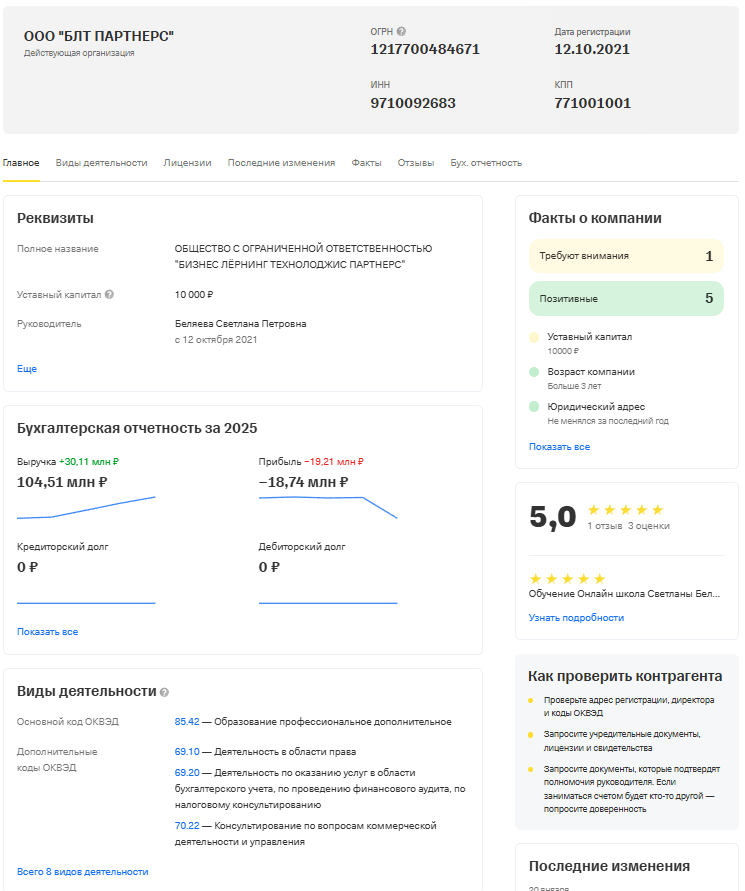Click the Выручка change +30,11 млн ₽
The height and width of the screenshot is (891, 745).
[x=89, y=462]
